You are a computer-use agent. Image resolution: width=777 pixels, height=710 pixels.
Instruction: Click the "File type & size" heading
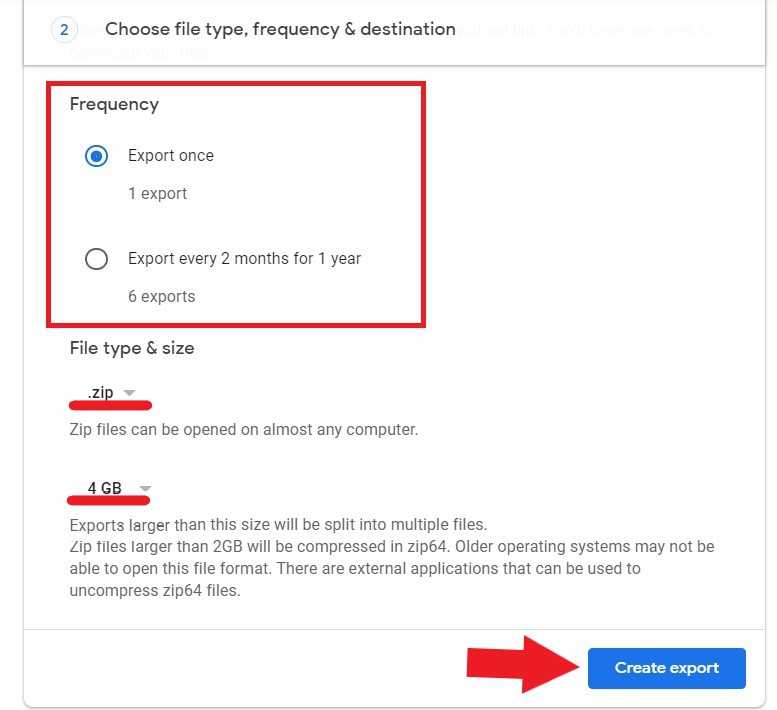click(x=132, y=348)
